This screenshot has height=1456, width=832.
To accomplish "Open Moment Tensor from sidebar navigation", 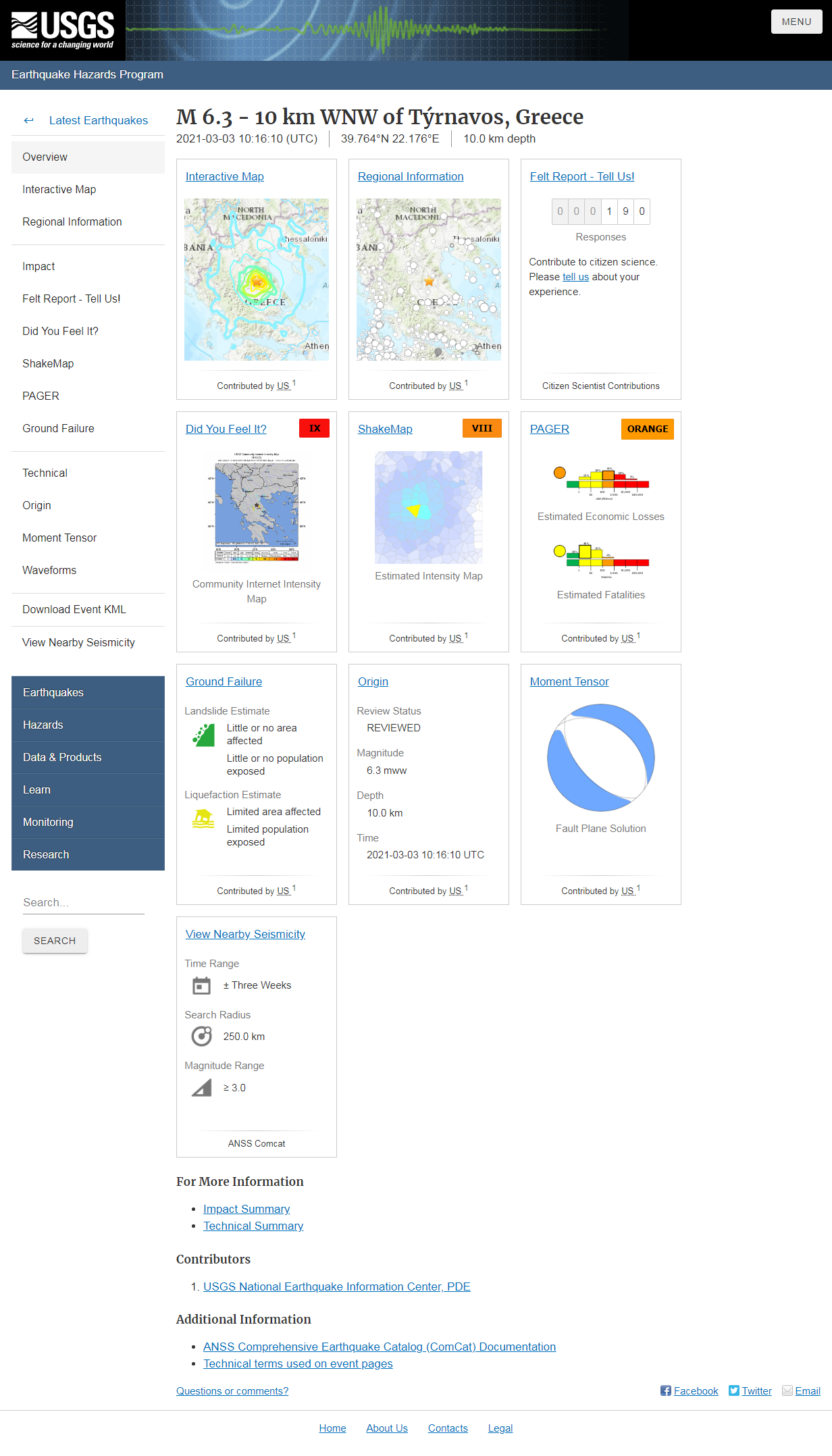I will (59, 538).
